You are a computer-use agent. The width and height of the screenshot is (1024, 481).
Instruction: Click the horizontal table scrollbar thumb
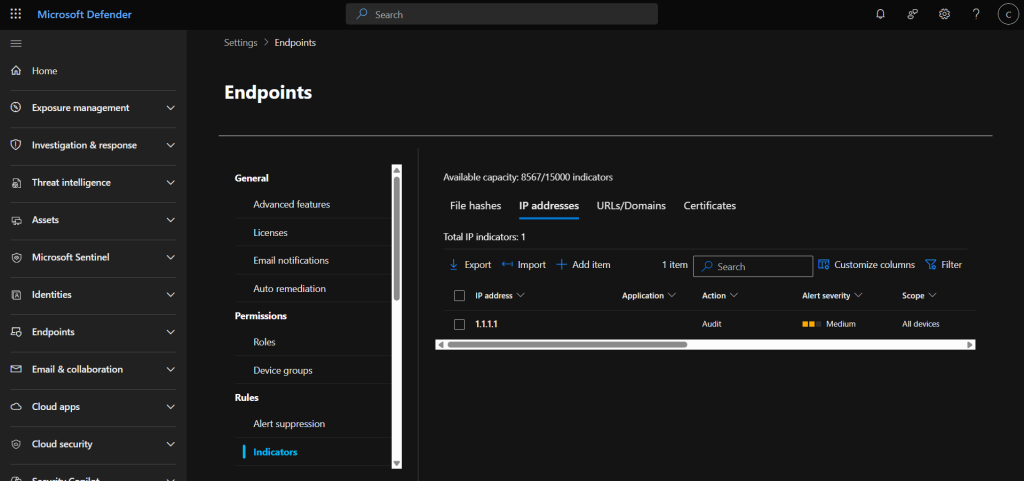(x=567, y=345)
